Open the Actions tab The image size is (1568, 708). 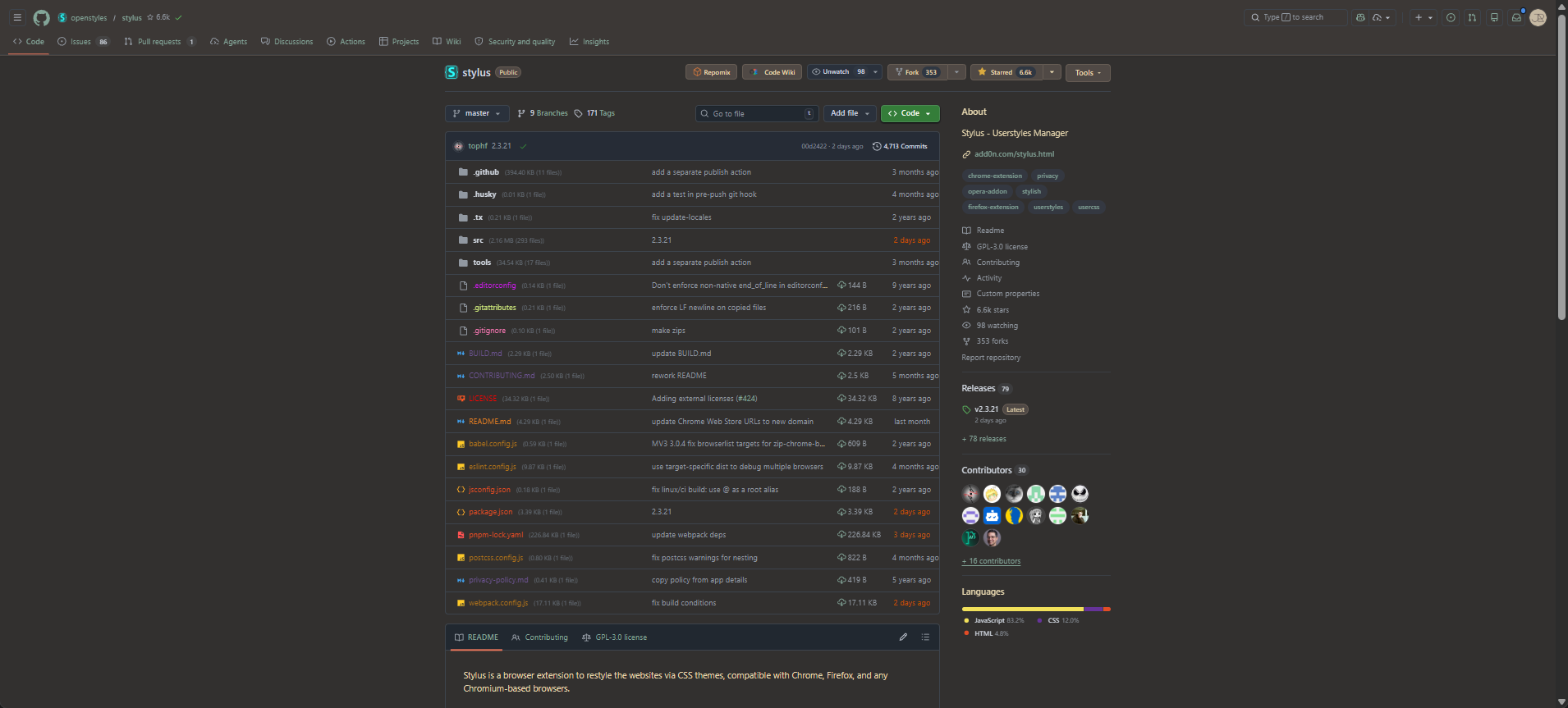tap(346, 42)
